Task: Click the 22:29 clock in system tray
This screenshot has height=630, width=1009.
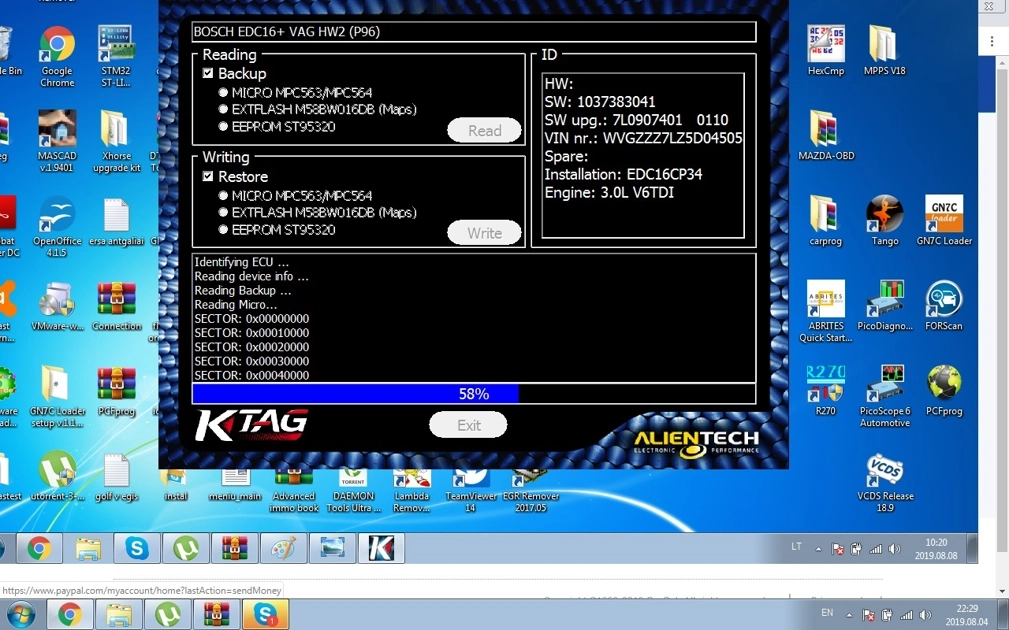Action: 967,615
